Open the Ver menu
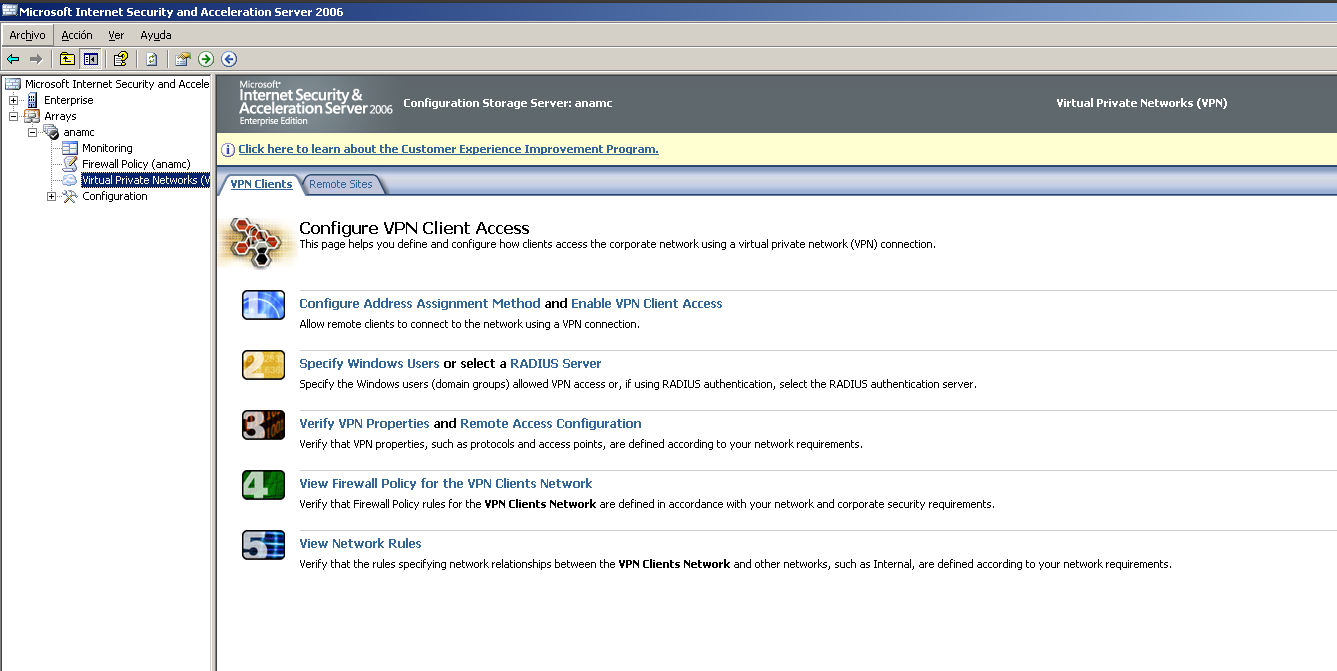The width and height of the screenshot is (1337, 671). coord(116,35)
